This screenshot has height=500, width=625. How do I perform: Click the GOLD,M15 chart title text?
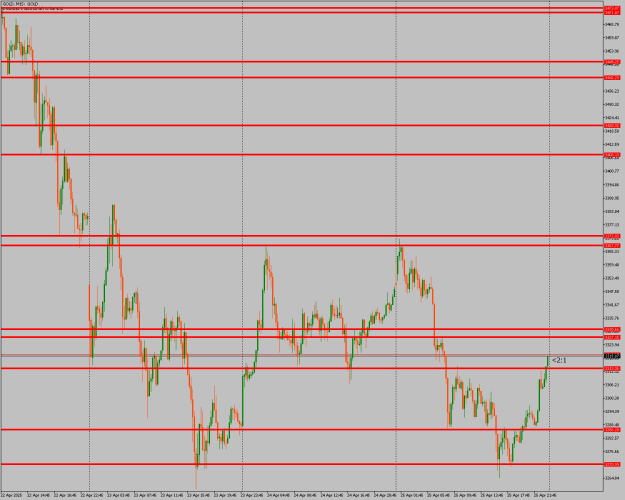click(x=20, y=4)
